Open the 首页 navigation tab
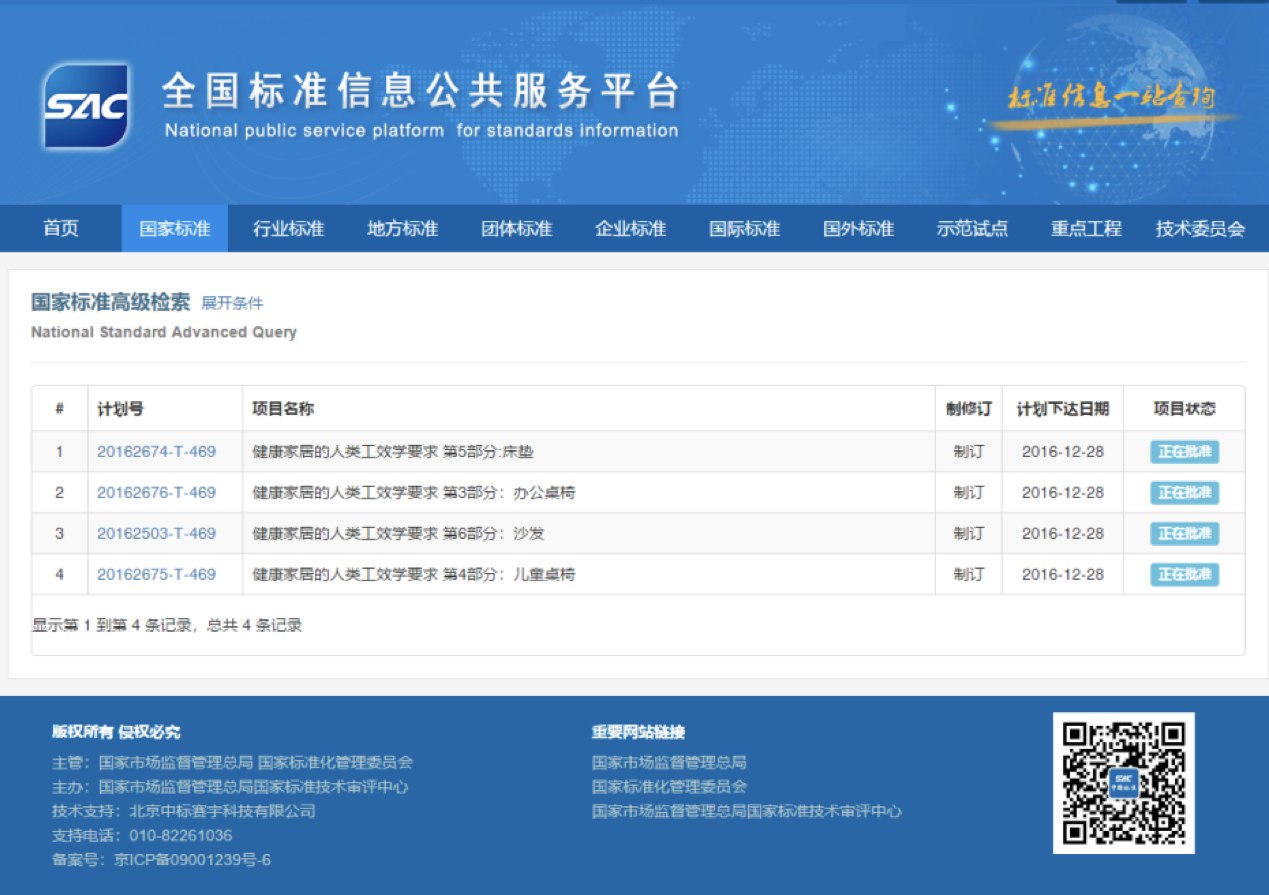The width and height of the screenshot is (1269, 895). click(61, 229)
